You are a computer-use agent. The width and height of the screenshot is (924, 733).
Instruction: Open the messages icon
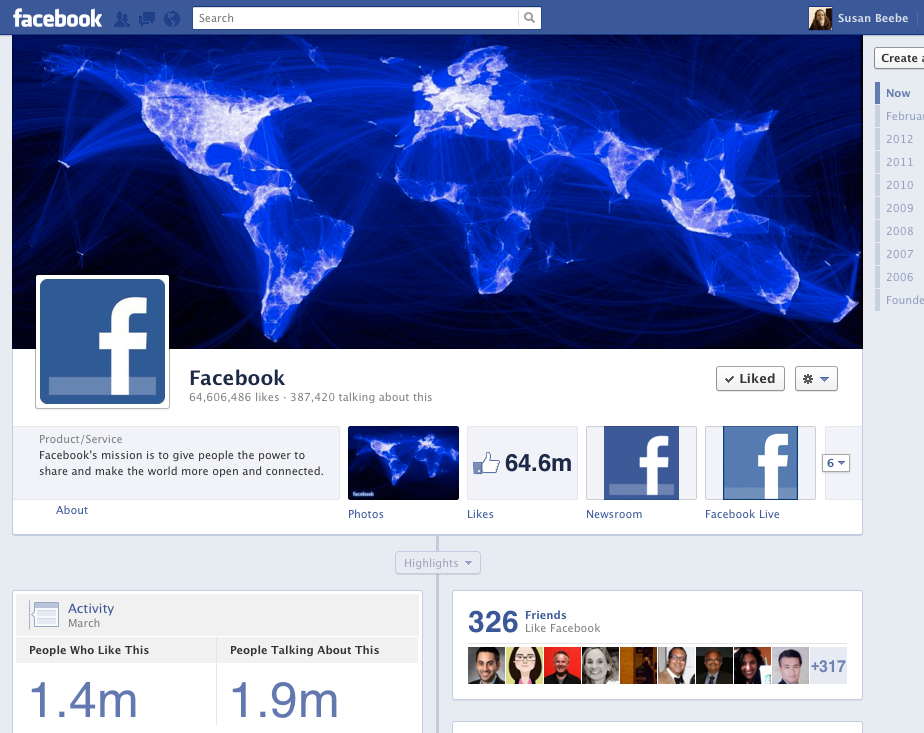click(x=147, y=19)
